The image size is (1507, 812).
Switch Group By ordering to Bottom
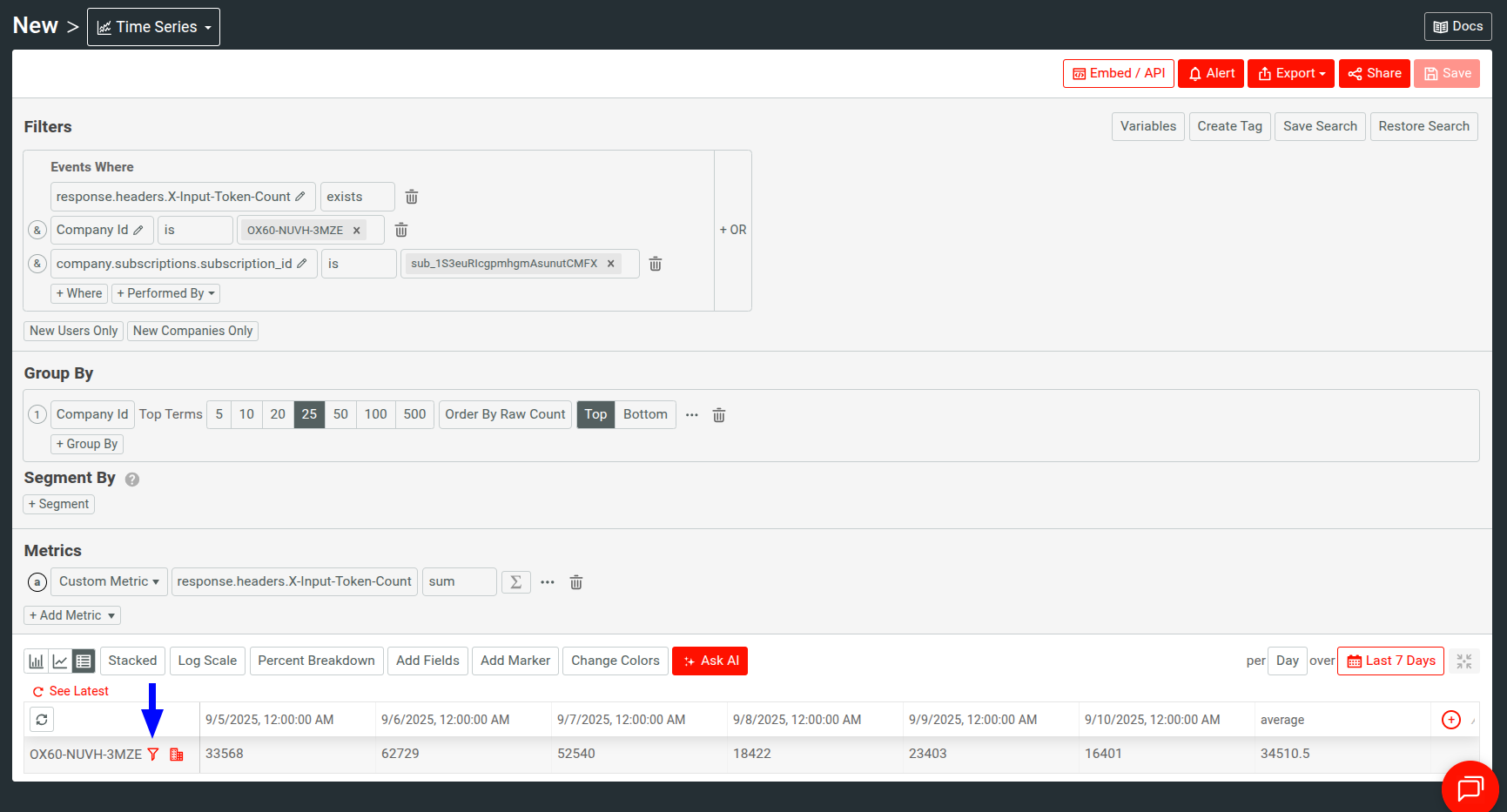[x=645, y=414]
